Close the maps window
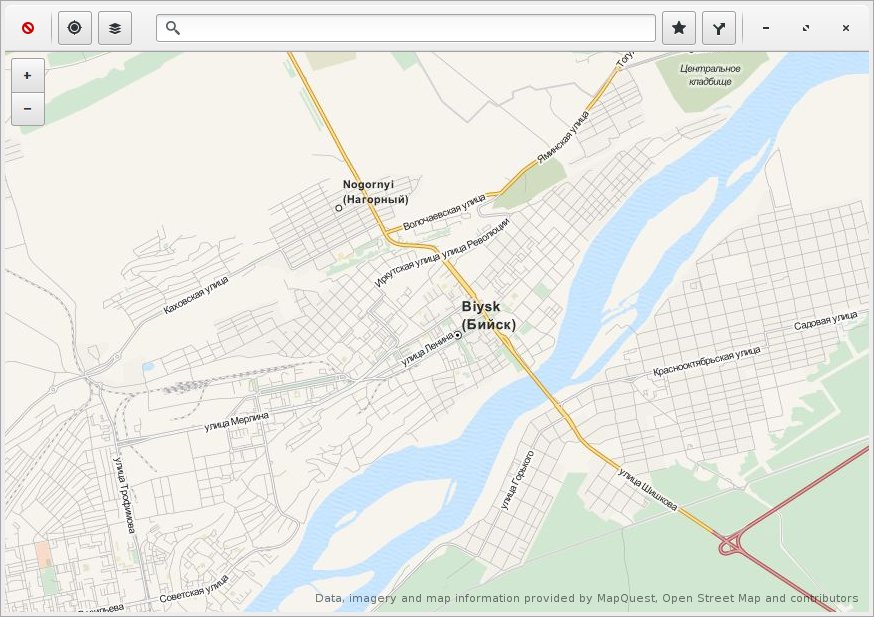This screenshot has width=874, height=617. pos(846,28)
